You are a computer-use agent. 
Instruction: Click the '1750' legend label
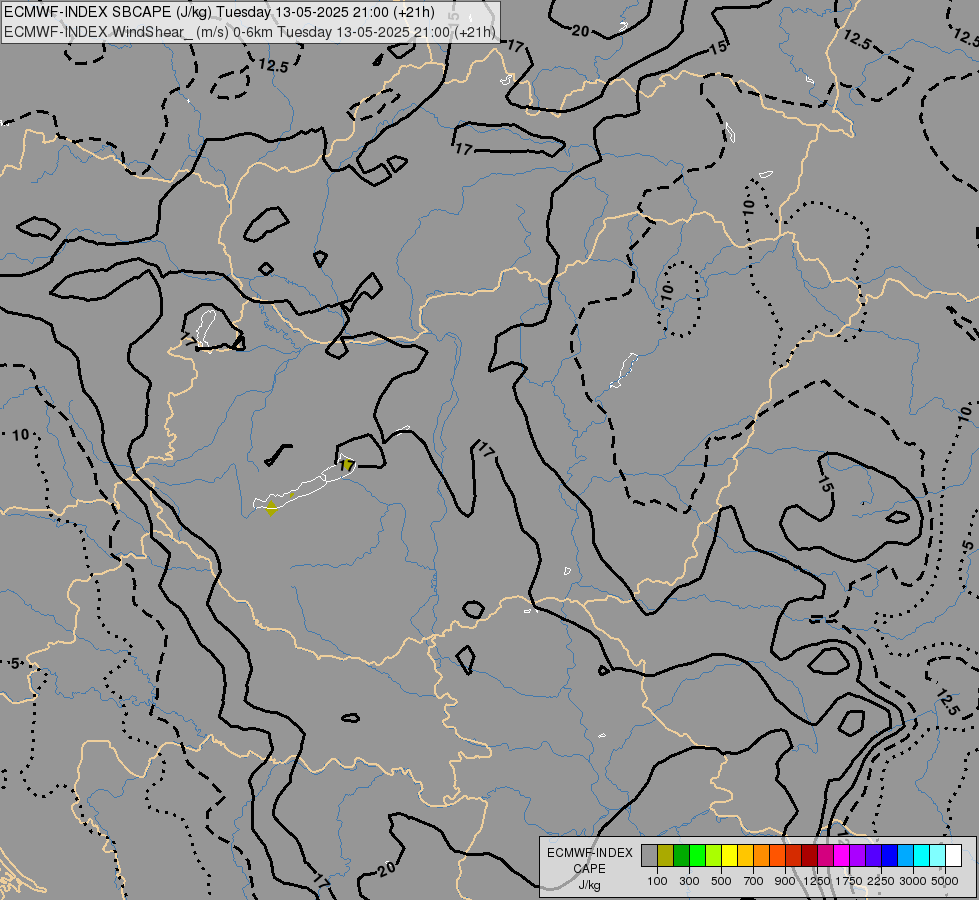(849, 881)
